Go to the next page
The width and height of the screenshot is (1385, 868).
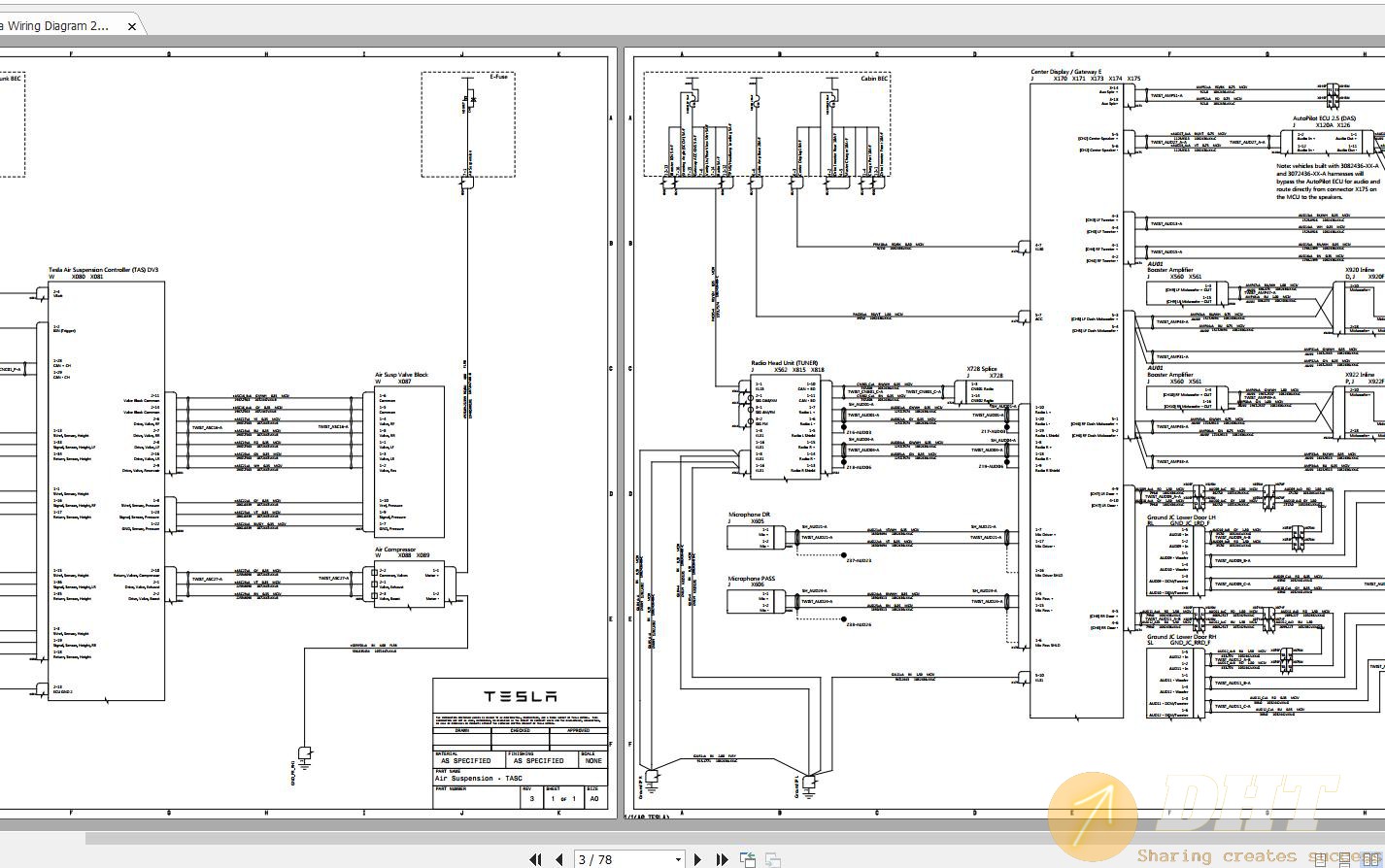pyautogui.click(x=697, y=859)
